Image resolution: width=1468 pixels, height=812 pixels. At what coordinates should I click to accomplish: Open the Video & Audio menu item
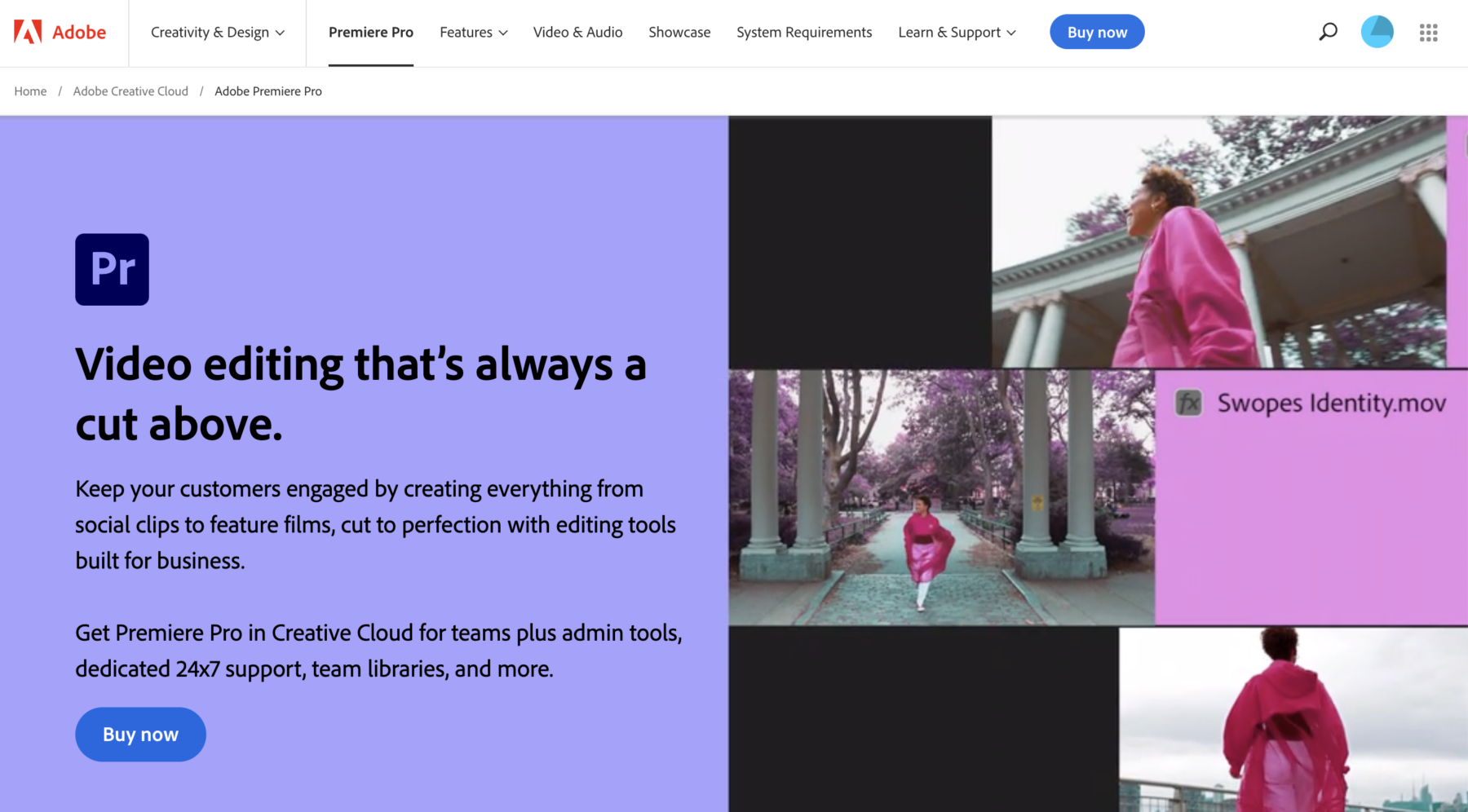(x=577, y=33)
